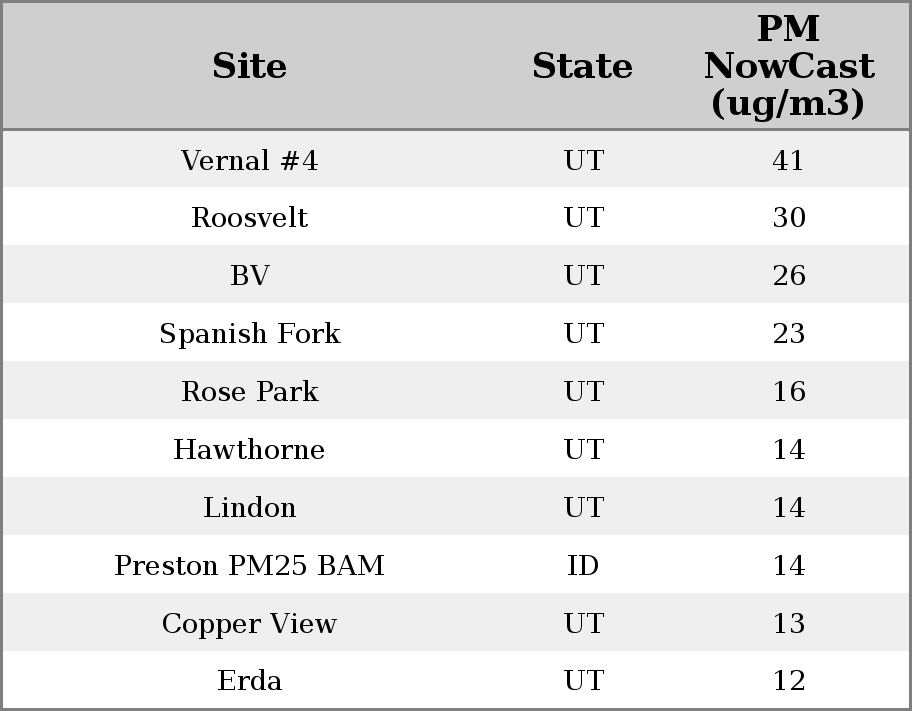
Task: Click Vernal #4's PM value 41
Action: [x=788, y=160]
